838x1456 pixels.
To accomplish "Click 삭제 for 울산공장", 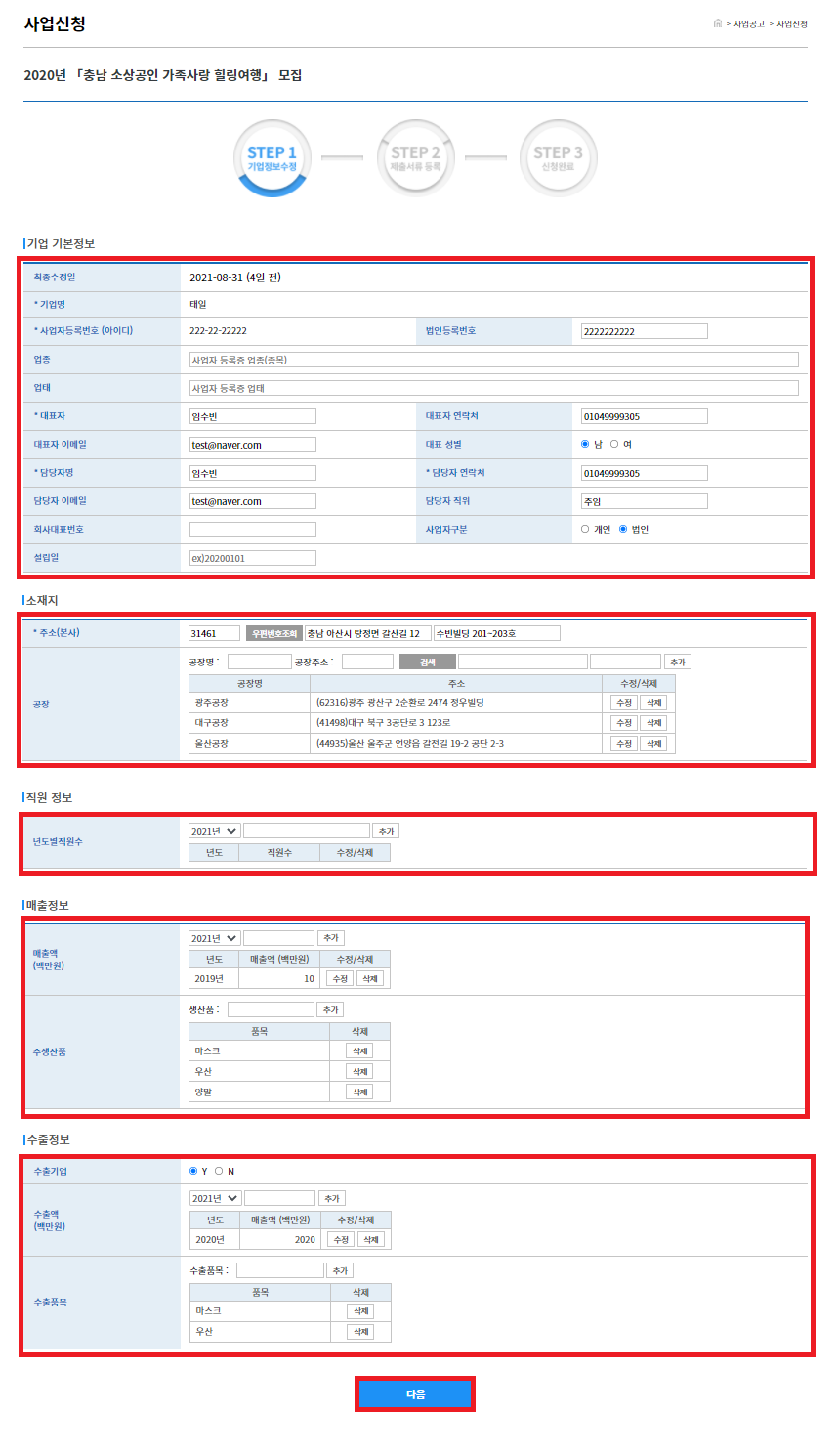I will (654, 744).
